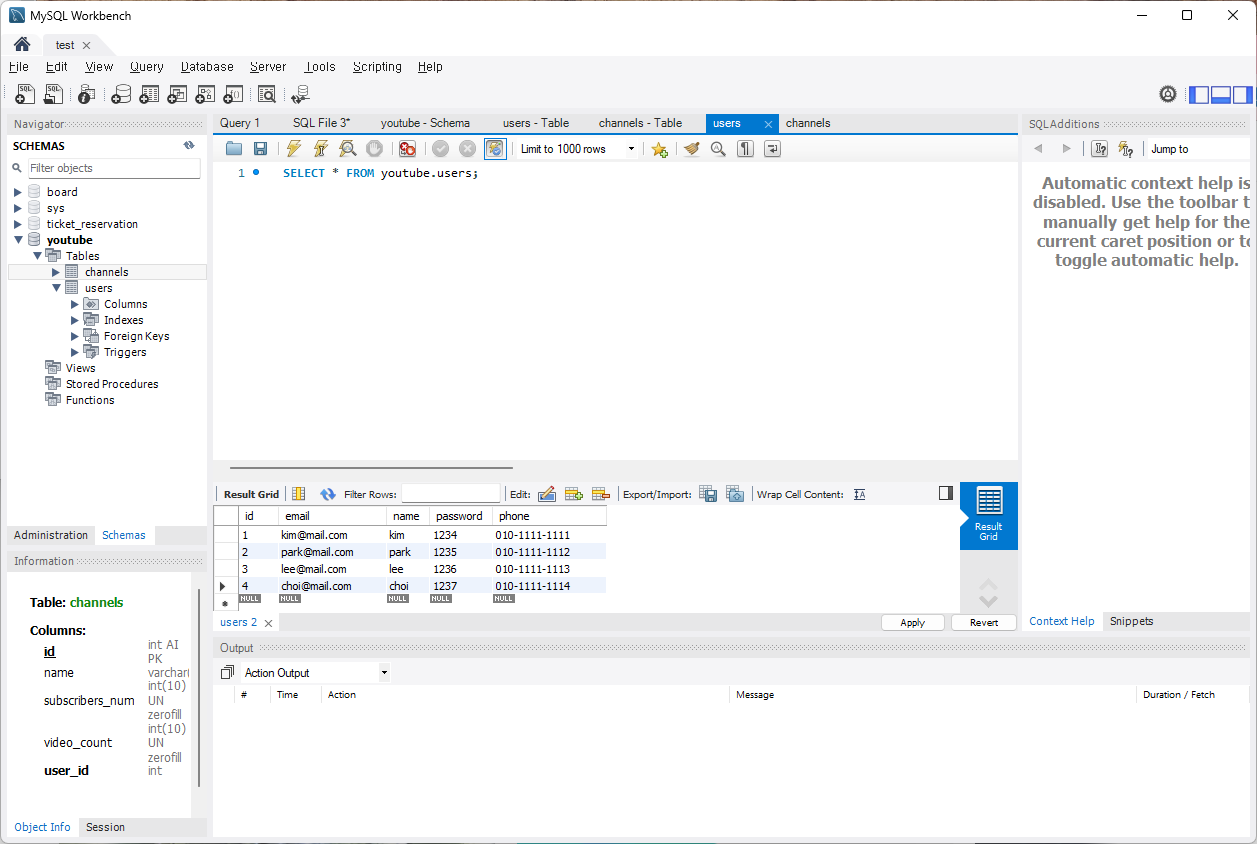This screenshot has height=844, width=1257.
Task: Select the Result Grid view button
Action: (x=989, y=516)
